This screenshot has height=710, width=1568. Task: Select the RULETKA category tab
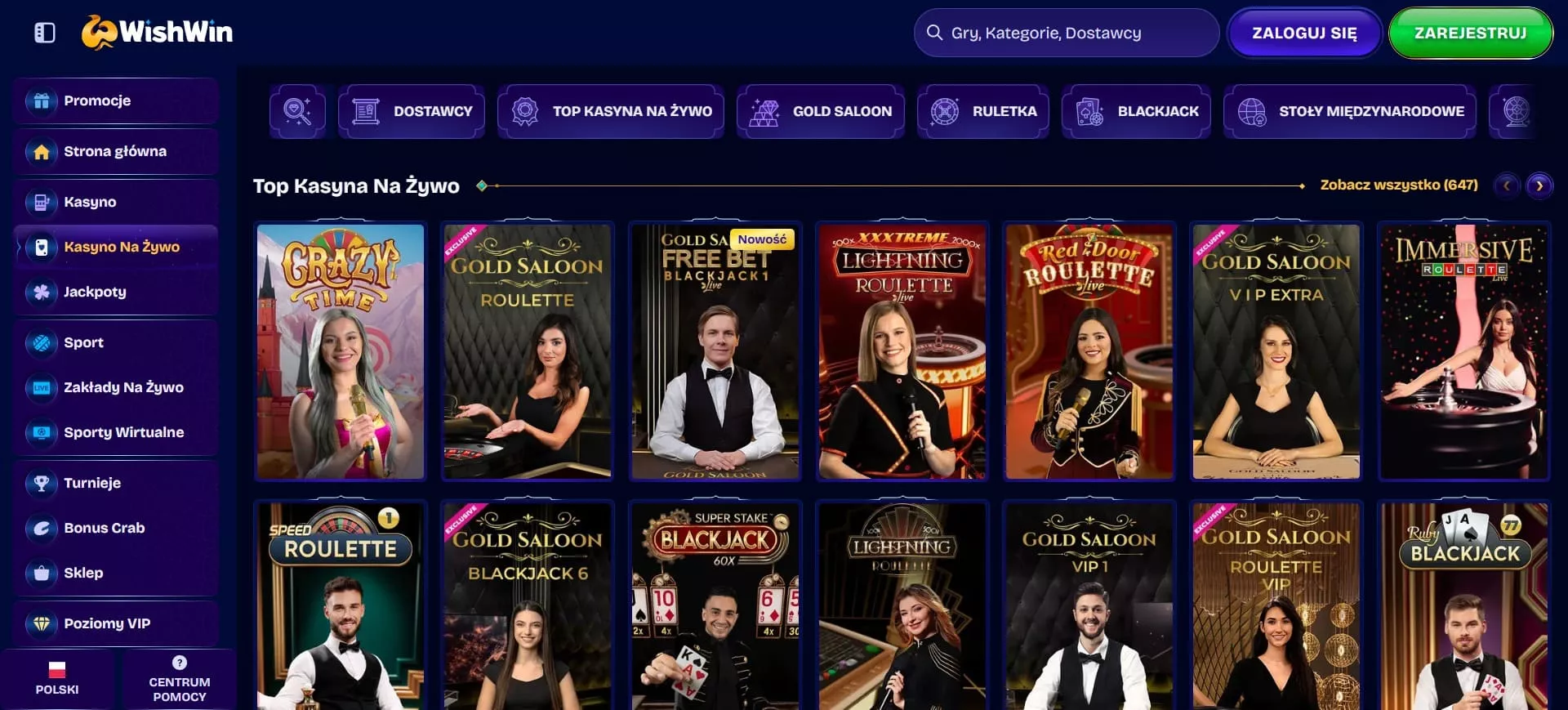pyautogui.click(x=983, y=111)
